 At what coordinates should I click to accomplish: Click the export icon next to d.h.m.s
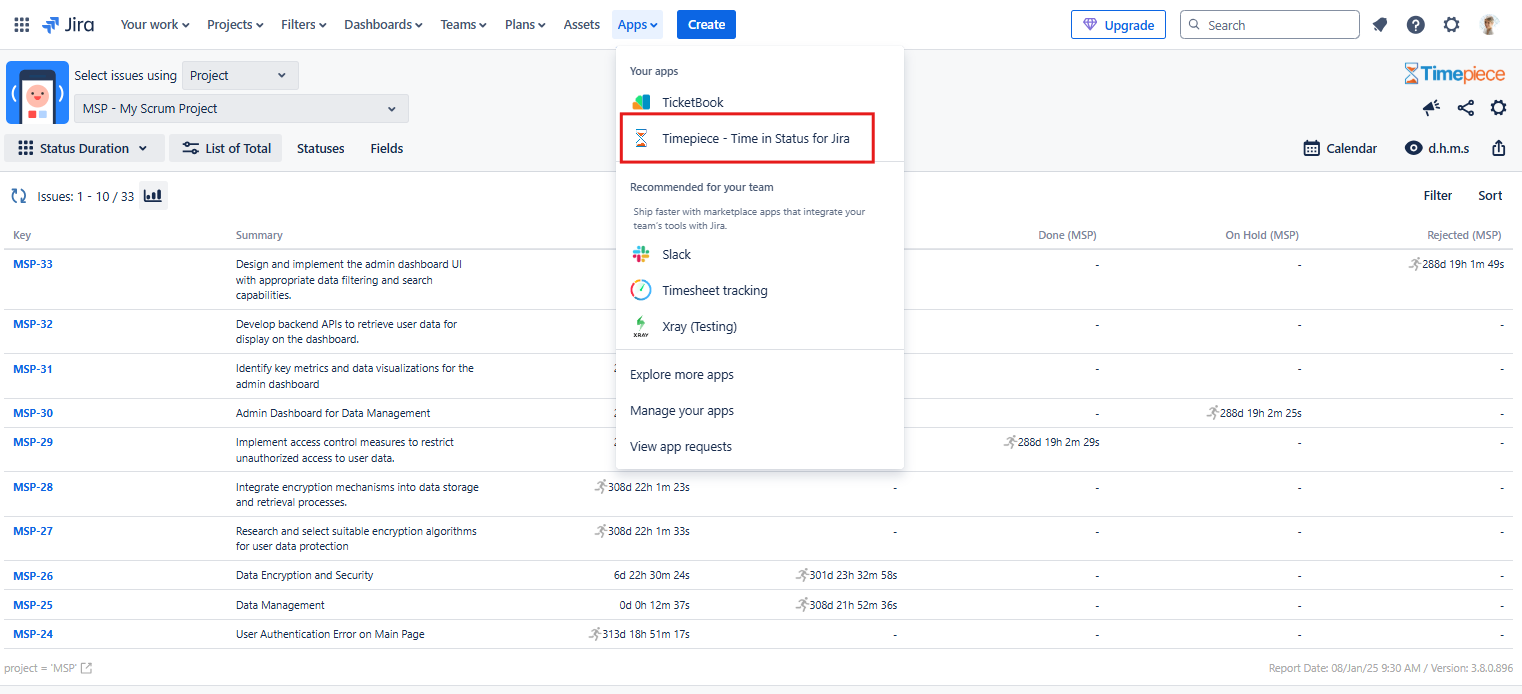pos(1498,148)
